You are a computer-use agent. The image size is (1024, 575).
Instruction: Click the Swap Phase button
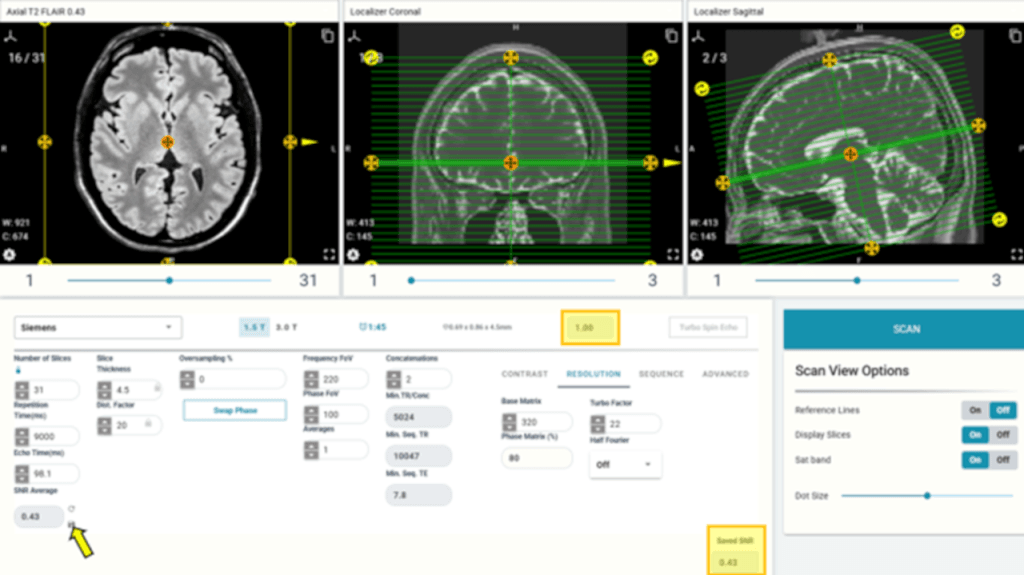pos(234,410)
